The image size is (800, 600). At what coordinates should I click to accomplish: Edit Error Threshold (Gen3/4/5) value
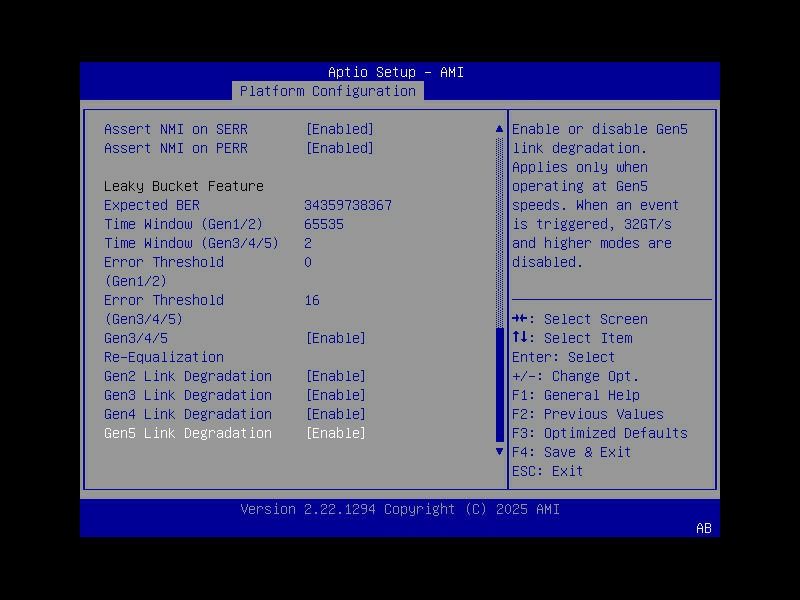313,300
